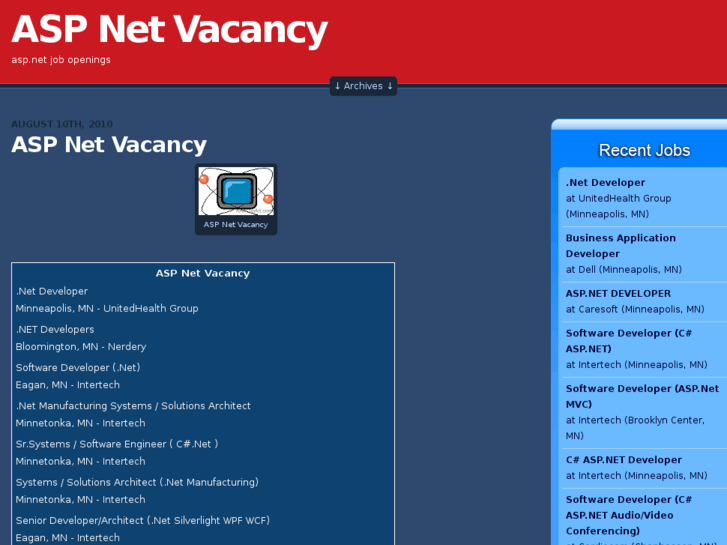Open the ASP Net Vacancy site title

click(x=169, y=30)
